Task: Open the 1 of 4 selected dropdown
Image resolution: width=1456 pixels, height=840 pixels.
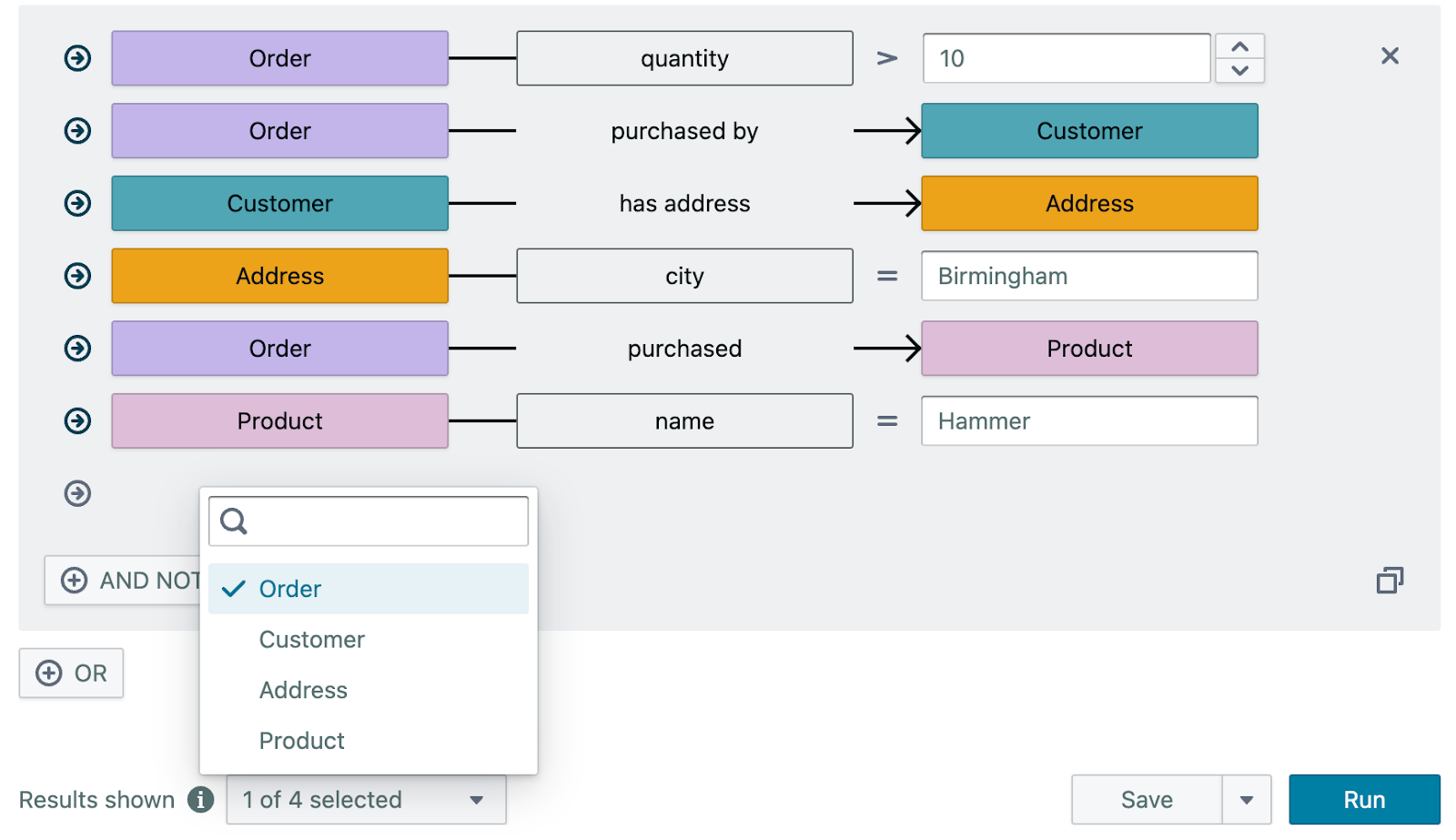Action: [x=366, y=800]
